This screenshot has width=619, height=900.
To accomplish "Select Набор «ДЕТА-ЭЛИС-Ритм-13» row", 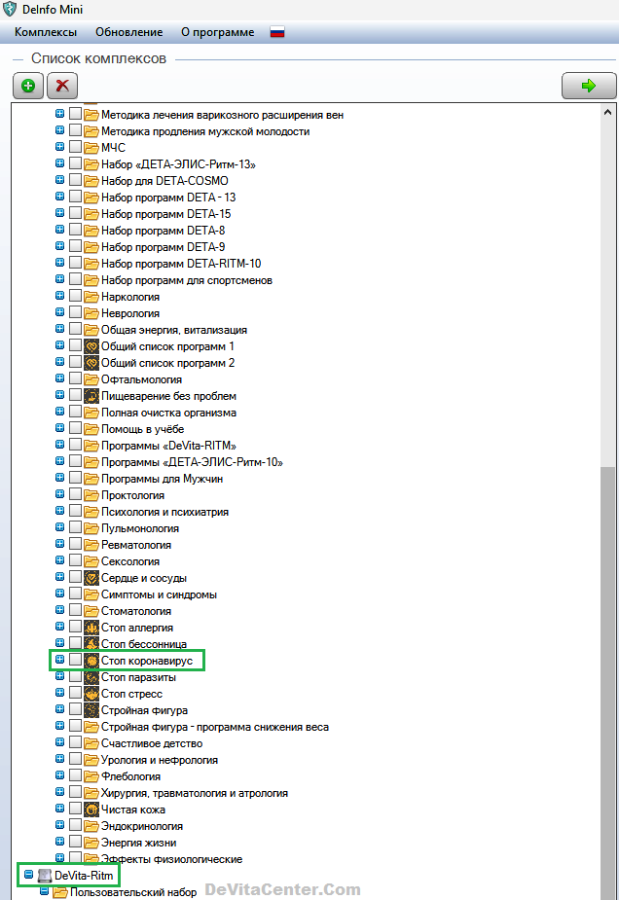I will pos(178,165).
